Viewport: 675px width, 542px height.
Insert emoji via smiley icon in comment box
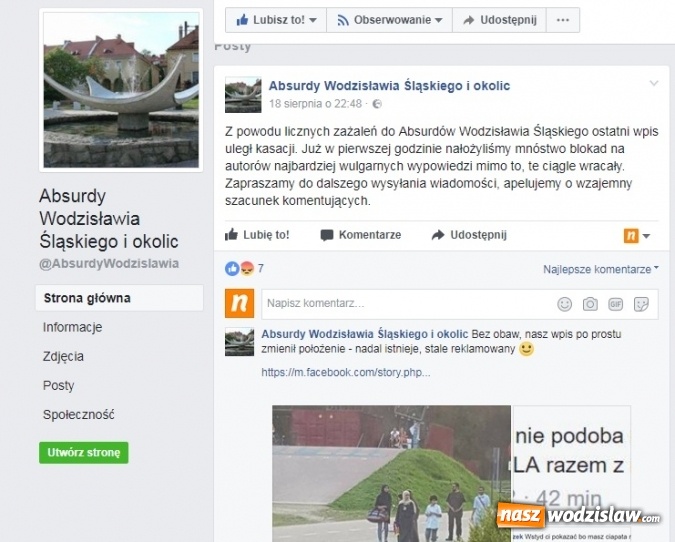[x=564, y=304]
